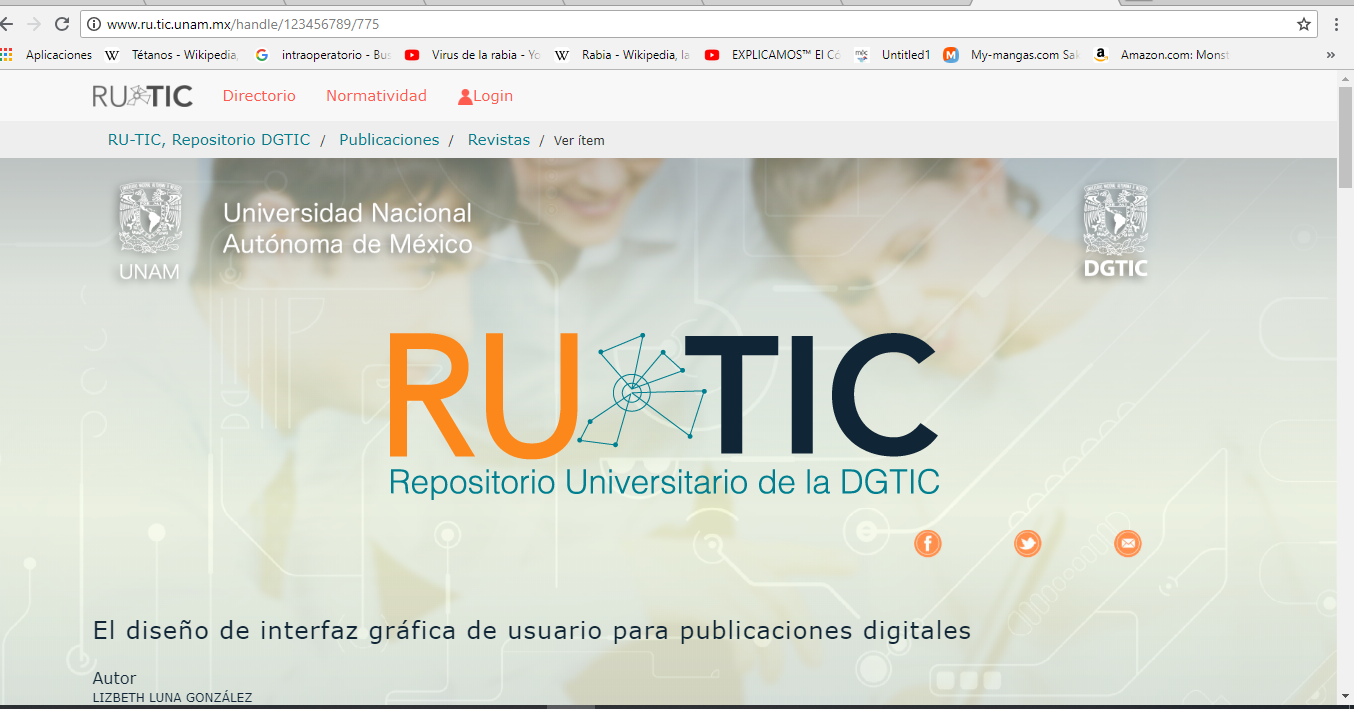This screenshot has height=709, width=1354.
Task: Expand hidden bookmarks with the chevron
Action: click(1331, 55)
